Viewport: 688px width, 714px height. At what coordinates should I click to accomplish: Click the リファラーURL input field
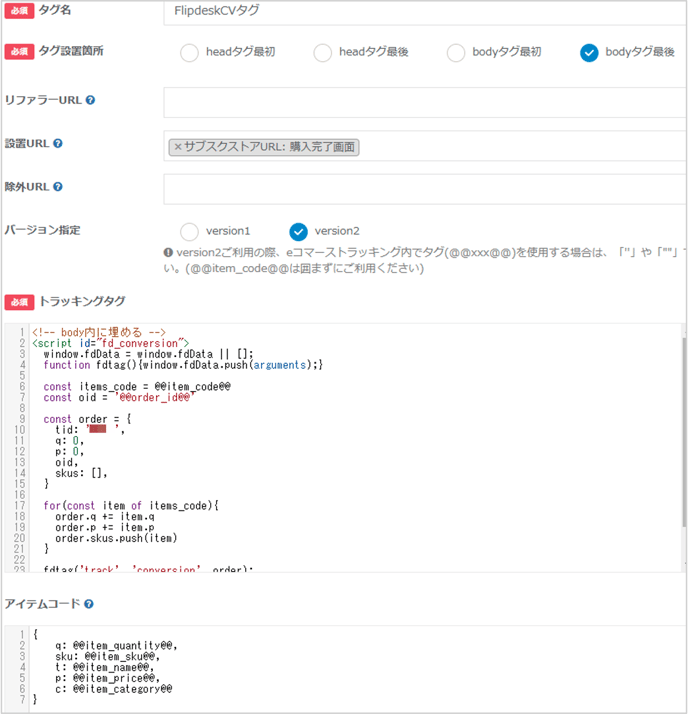coord(425,102)
